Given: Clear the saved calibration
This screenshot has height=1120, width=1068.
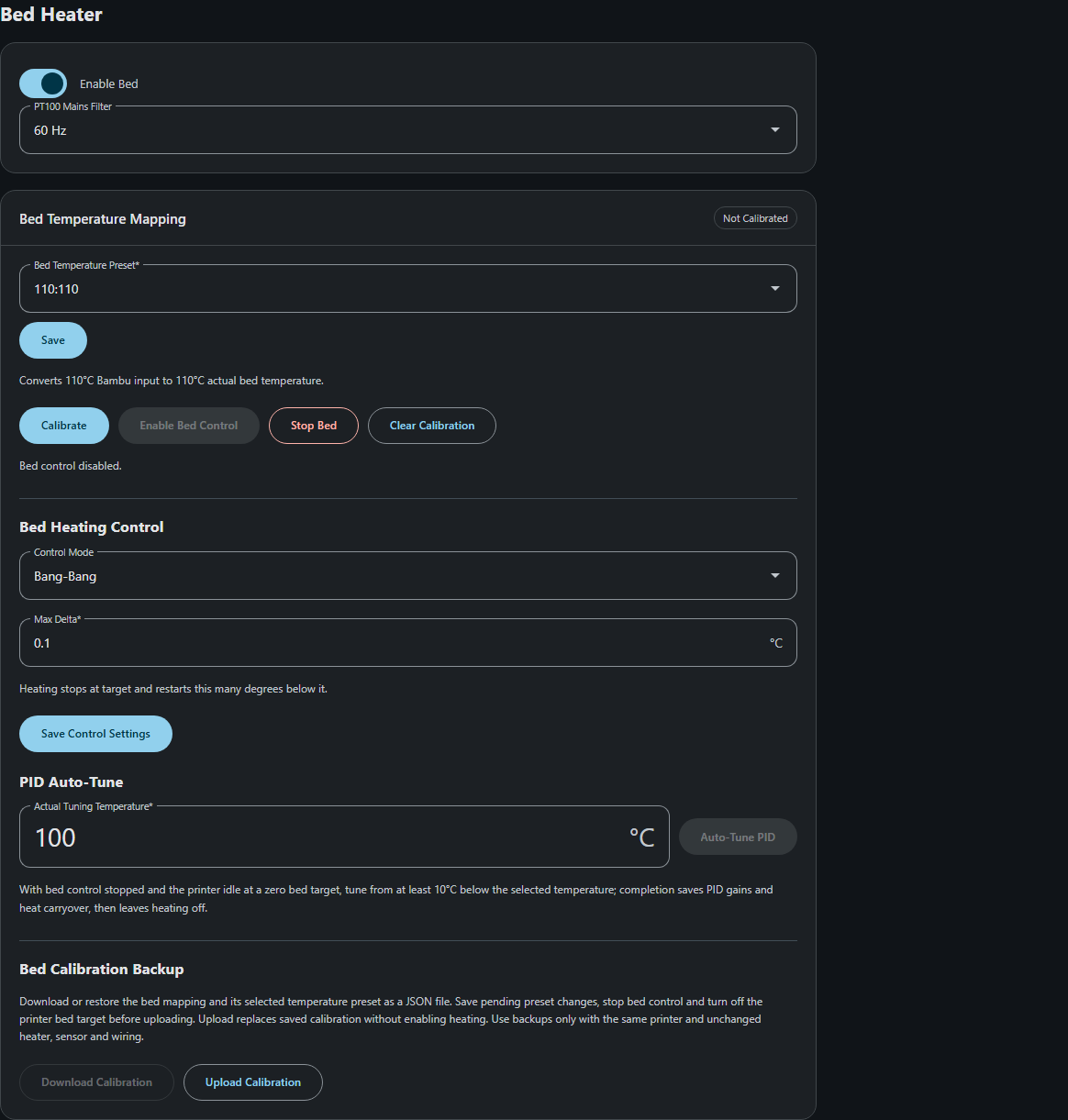Looking at the screenshot, I should 432,426.
